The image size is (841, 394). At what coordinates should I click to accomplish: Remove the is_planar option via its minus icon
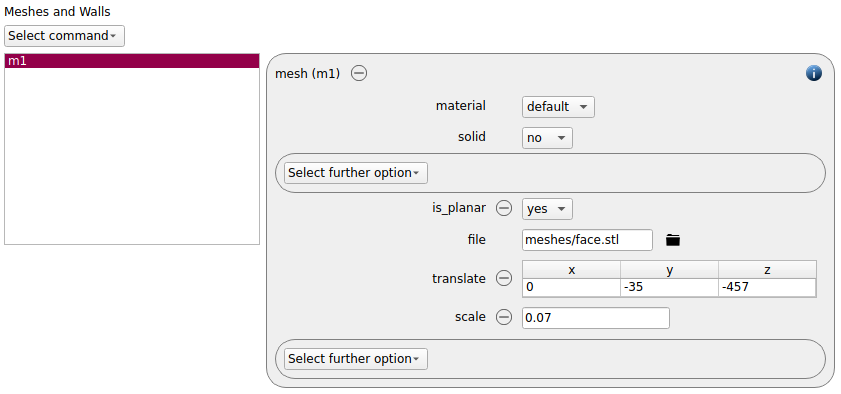pyautogui.click(x=504, y=208)
